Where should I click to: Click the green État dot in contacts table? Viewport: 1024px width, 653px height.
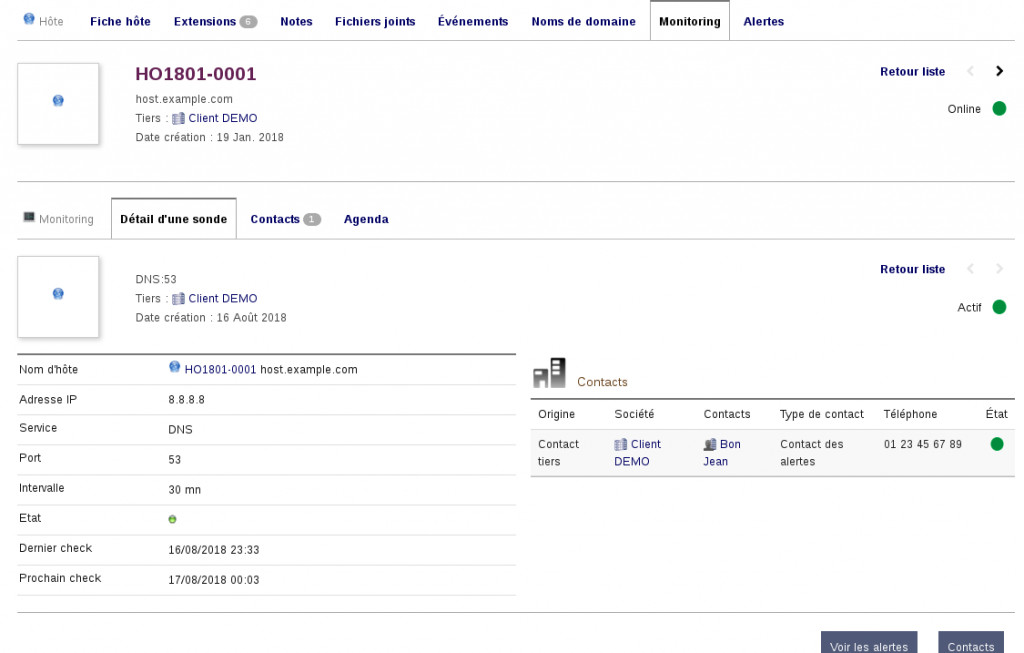pyautogui.click(x=996, y=444)
